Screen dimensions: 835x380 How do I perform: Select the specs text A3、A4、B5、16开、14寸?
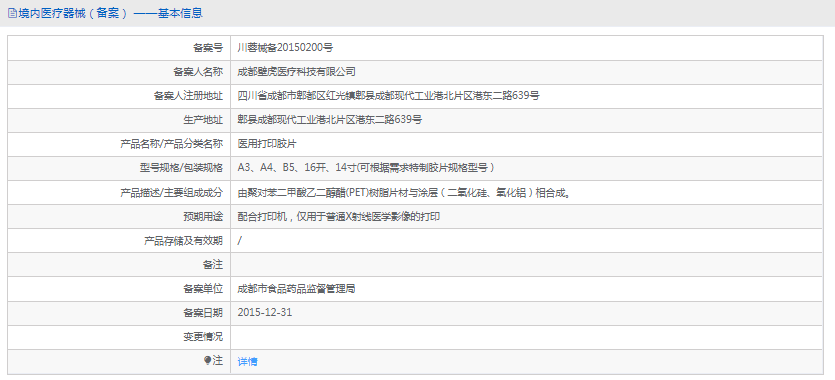pyautogui.click(x=367, y=168)
